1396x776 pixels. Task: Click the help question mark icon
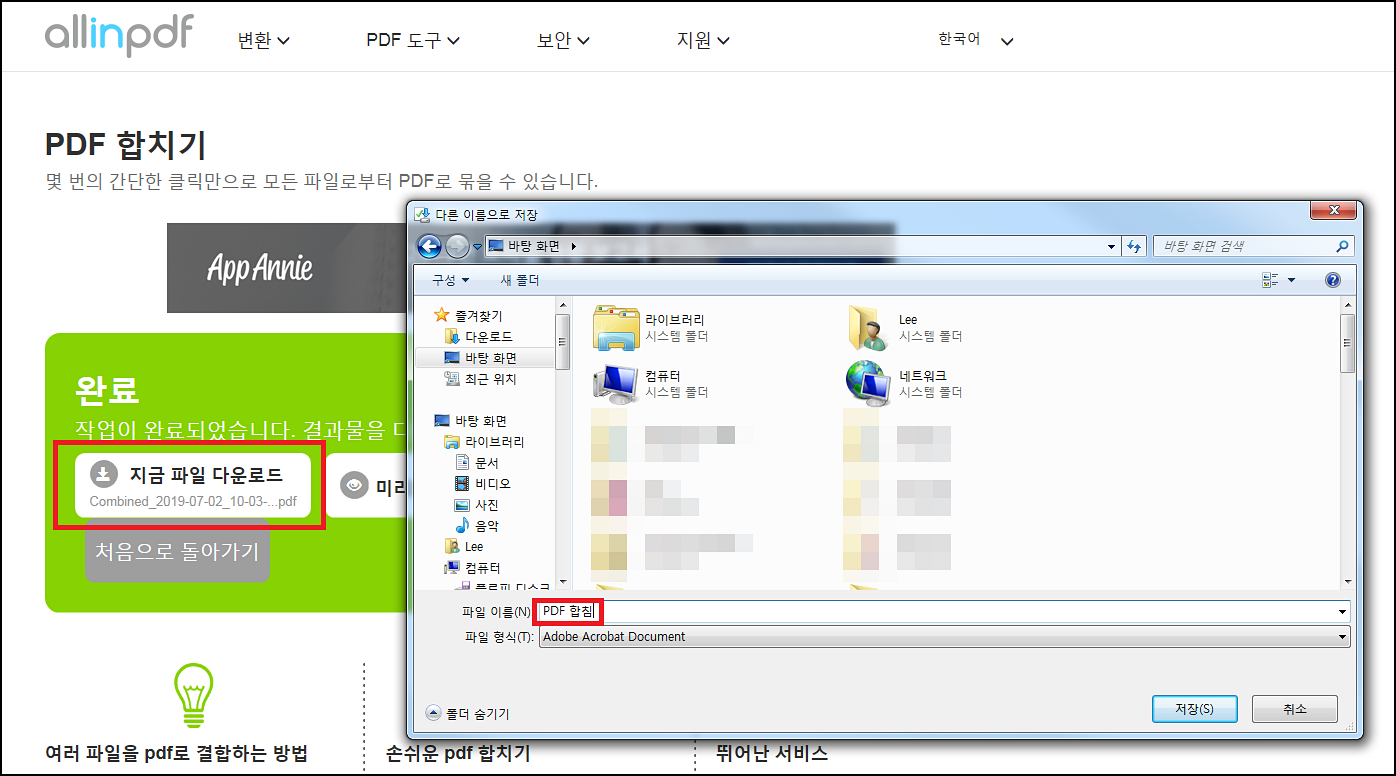click(x=1332, y=280)
